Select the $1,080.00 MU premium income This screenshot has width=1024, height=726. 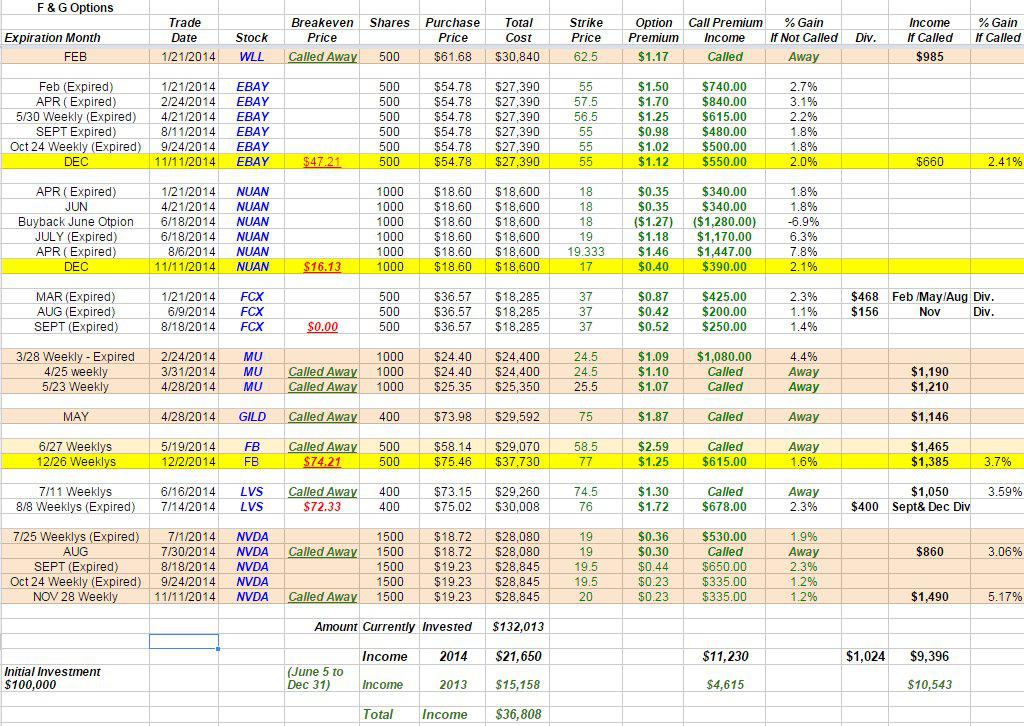coord(724,357)
